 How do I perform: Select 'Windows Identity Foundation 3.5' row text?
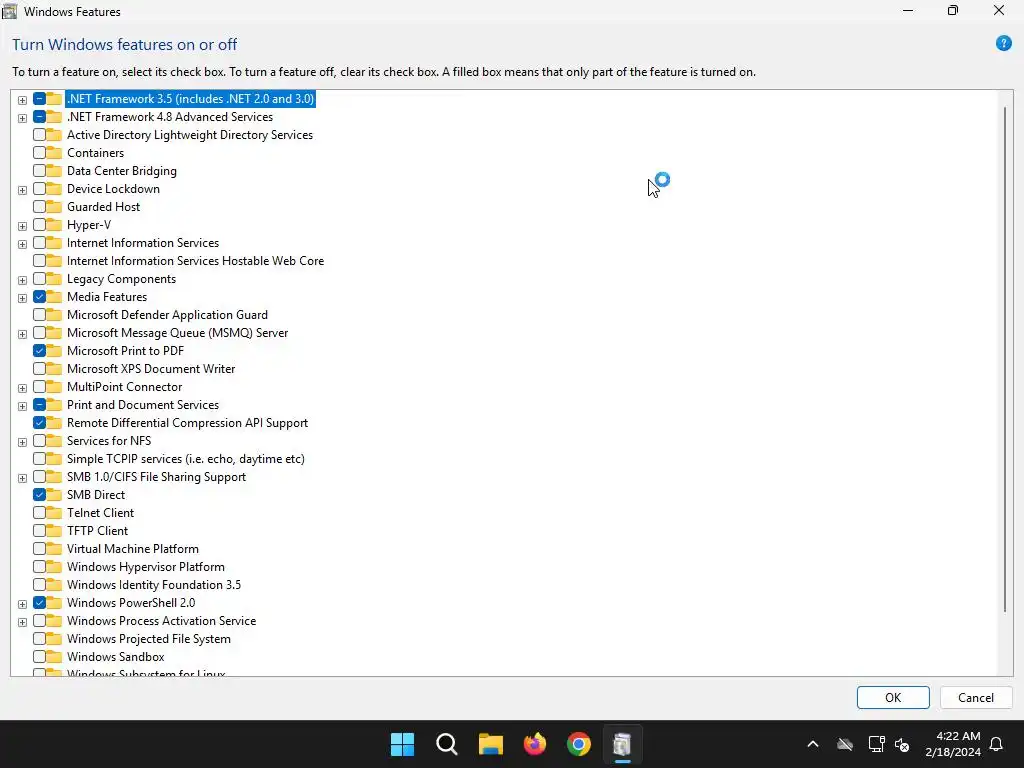pyautogui.click(x=153, y=584)
